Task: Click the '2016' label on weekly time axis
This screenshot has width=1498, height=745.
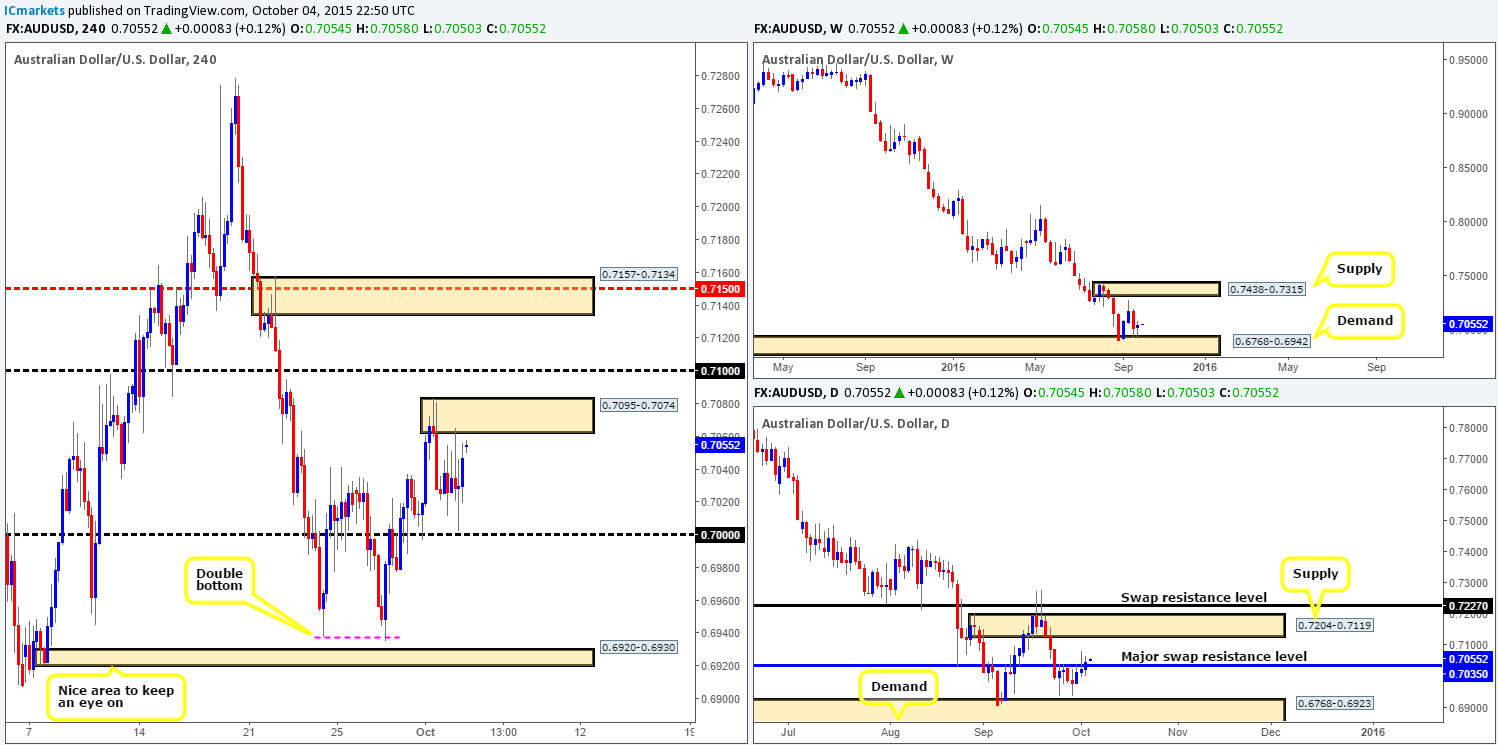Action: point(1206,367)
